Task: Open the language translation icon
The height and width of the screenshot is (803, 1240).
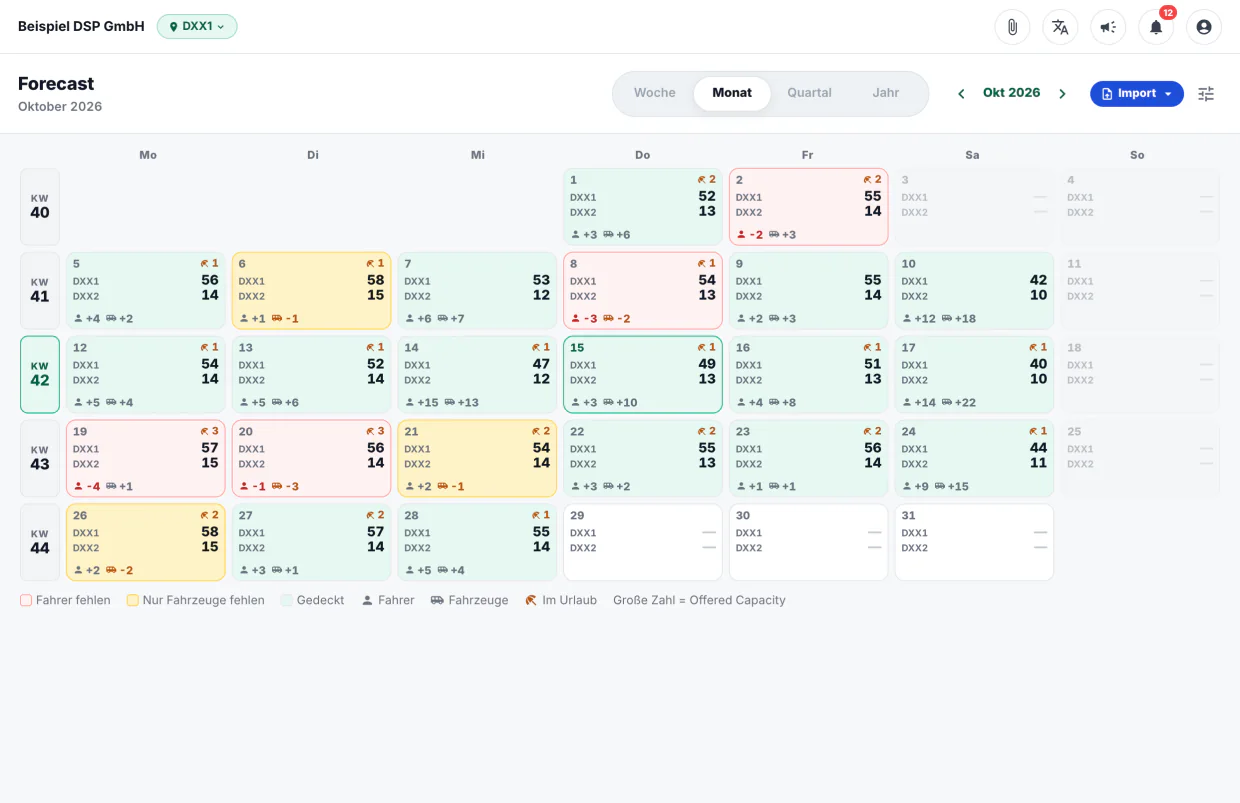Action: point(1060,27)
